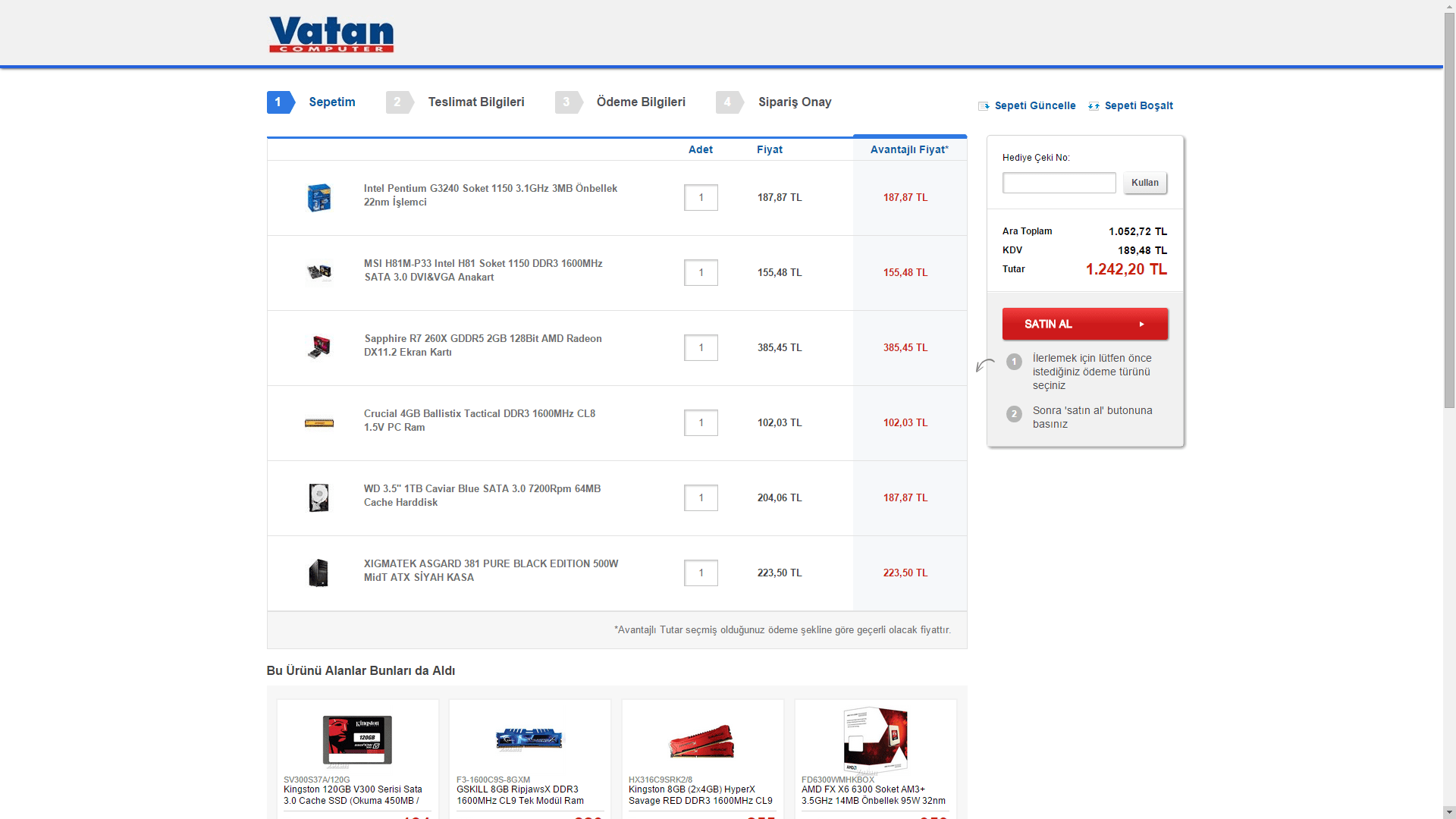Click the quantity box for XIGMATEK case
The width and height of the screenshot is (1456, 819).
pos(701,573)
